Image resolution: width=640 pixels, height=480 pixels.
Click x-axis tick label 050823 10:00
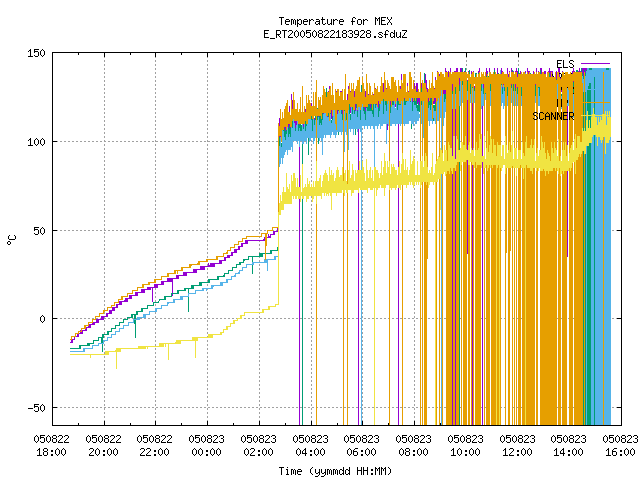466,446
